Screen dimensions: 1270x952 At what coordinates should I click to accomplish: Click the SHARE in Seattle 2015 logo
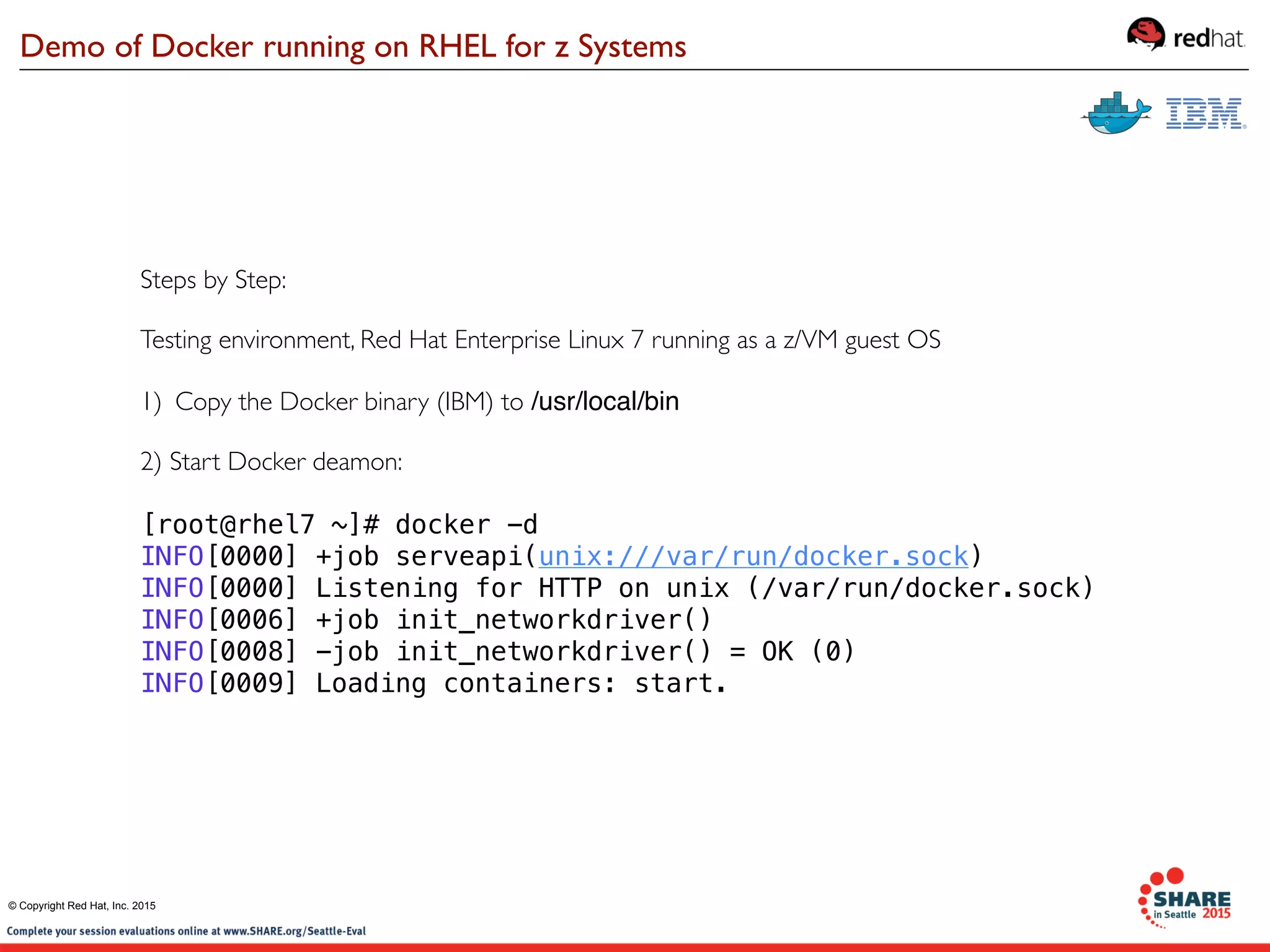(1184, 898)
